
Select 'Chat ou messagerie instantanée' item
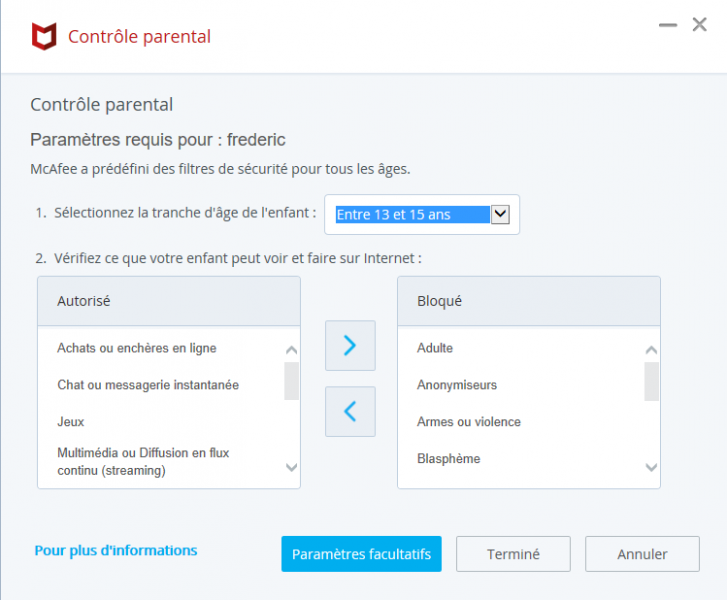coord(148,385)
